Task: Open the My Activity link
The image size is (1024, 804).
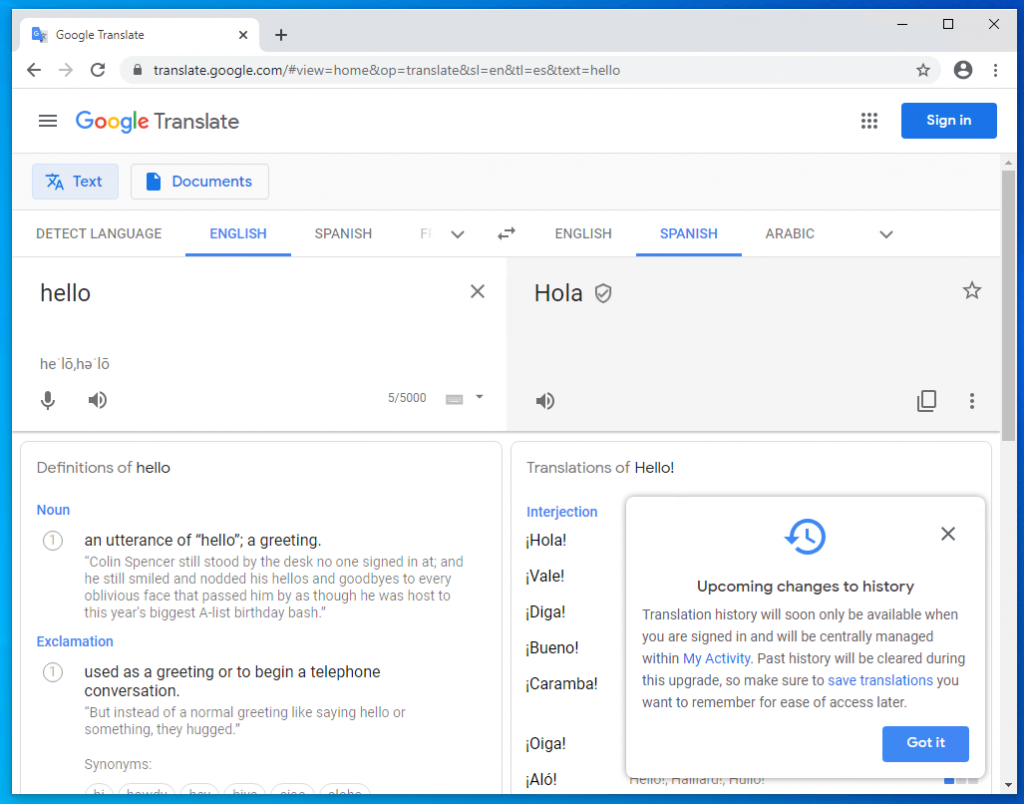Action: (x=716, y=658)
